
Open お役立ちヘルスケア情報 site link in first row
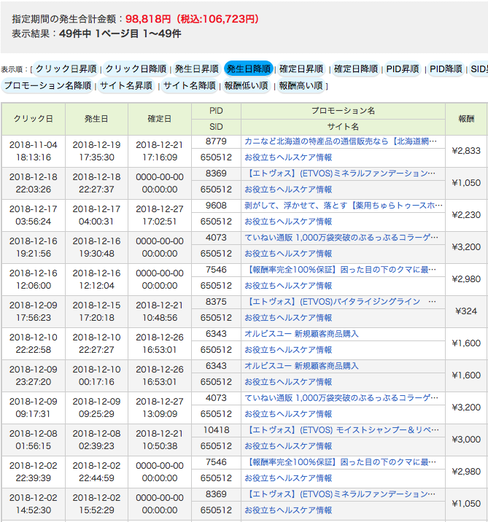click(x=288, y=158)
